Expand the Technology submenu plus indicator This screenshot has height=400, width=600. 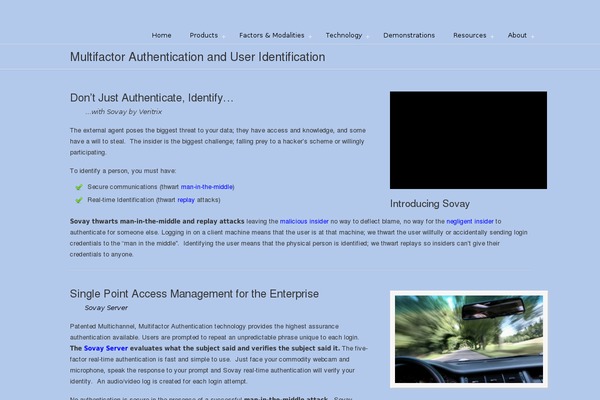click(367, 37)
